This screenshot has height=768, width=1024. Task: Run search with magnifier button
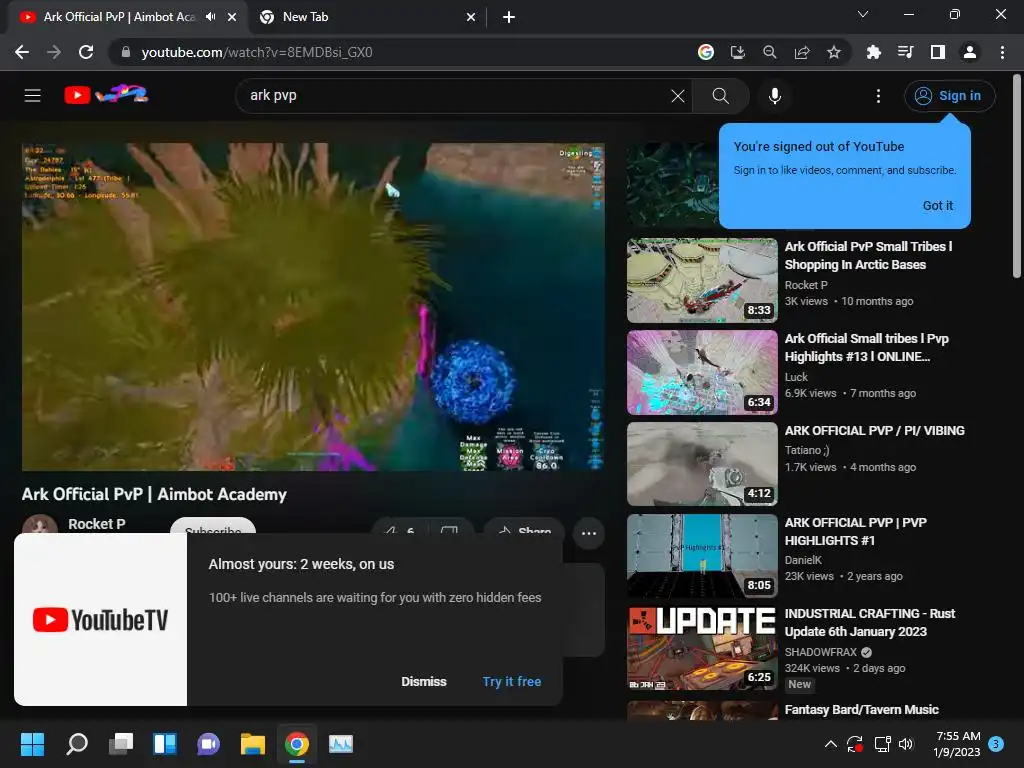(x=720, y=96)
